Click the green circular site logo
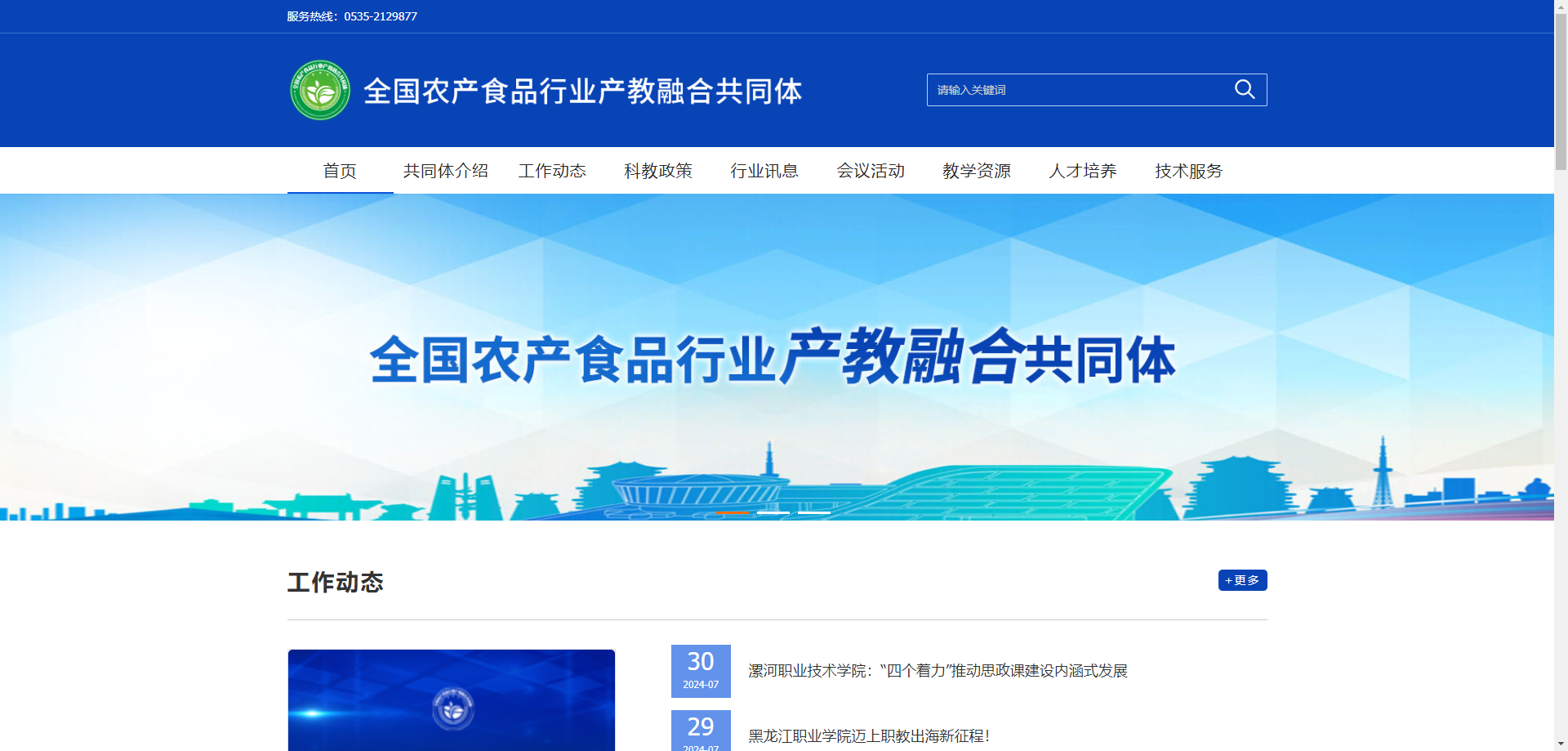The width and height of the screenshot is (1568, 751). click(x=320, y=91)
